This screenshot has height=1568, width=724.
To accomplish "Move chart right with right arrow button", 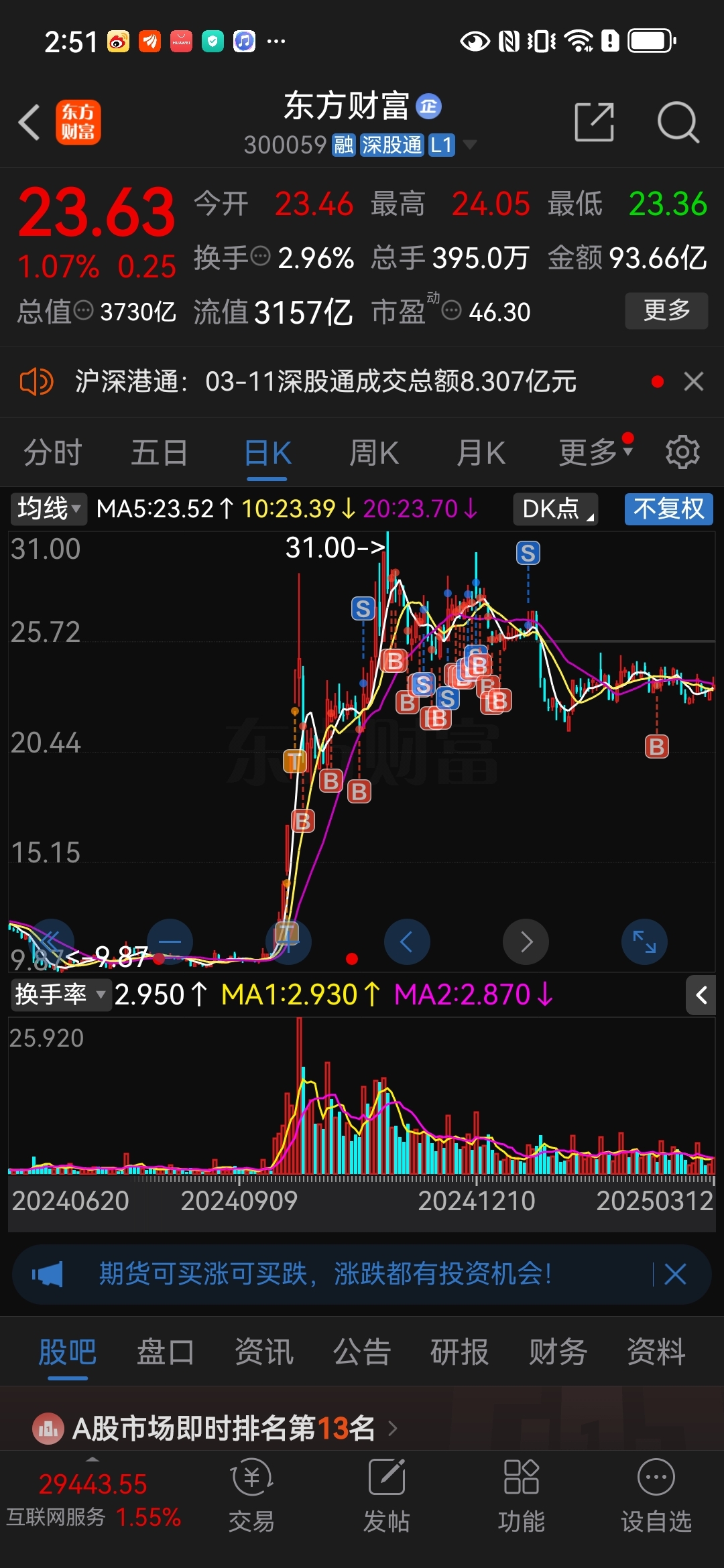I will point(526,941).
